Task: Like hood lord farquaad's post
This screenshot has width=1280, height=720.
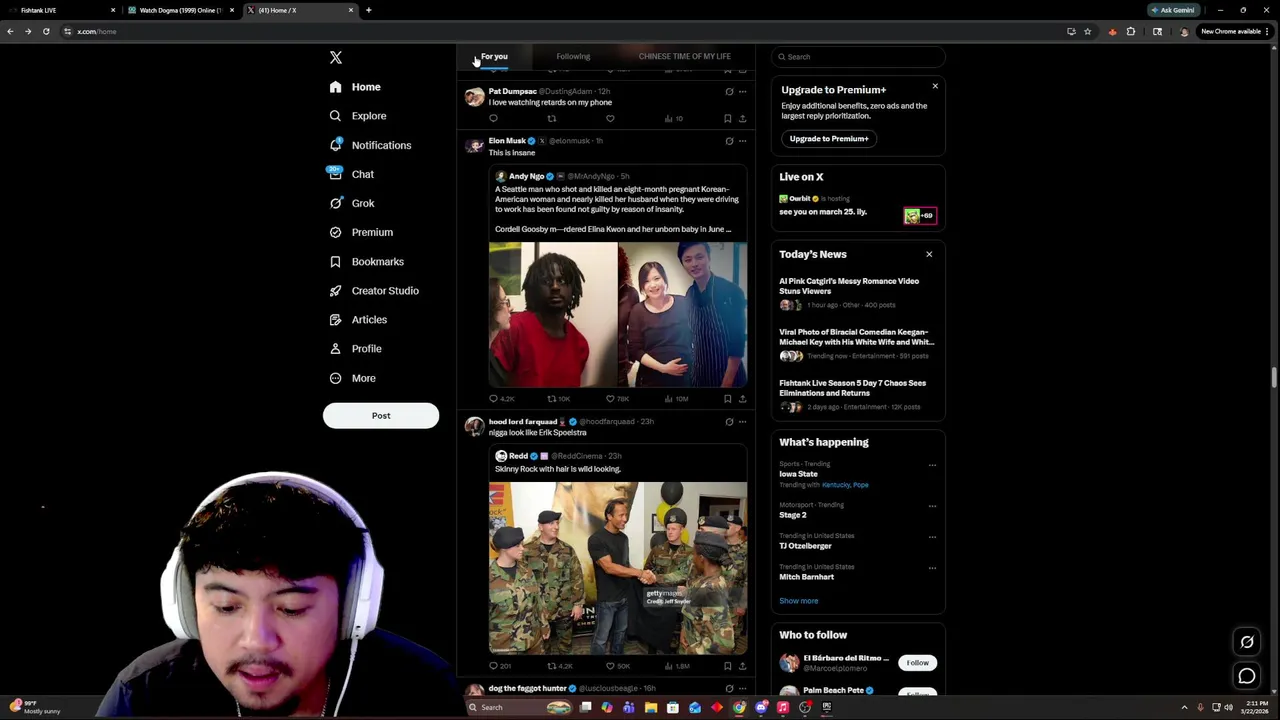Action: 610,666
